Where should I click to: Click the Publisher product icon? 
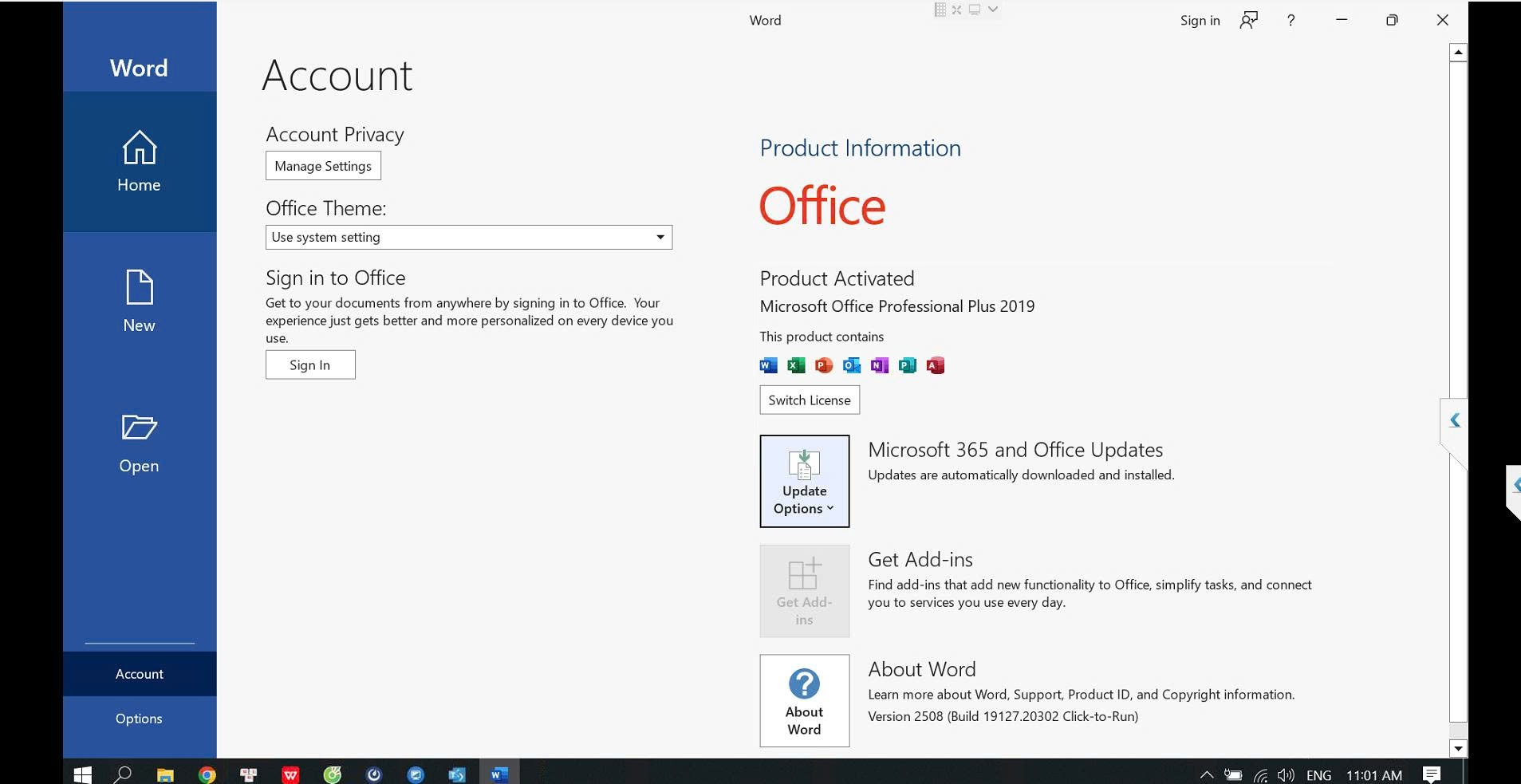pyautogui.click(x=908, y=365)
